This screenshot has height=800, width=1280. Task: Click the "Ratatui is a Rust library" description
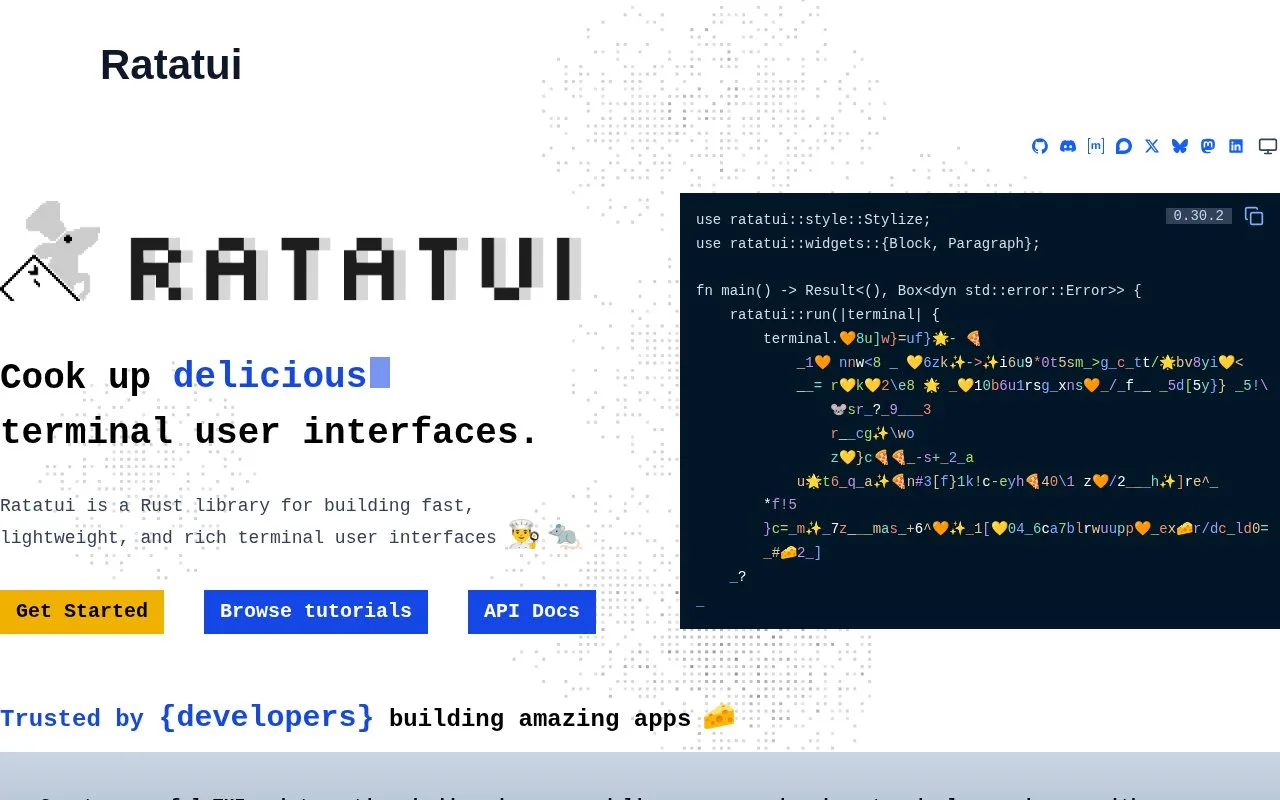[291, 522]
